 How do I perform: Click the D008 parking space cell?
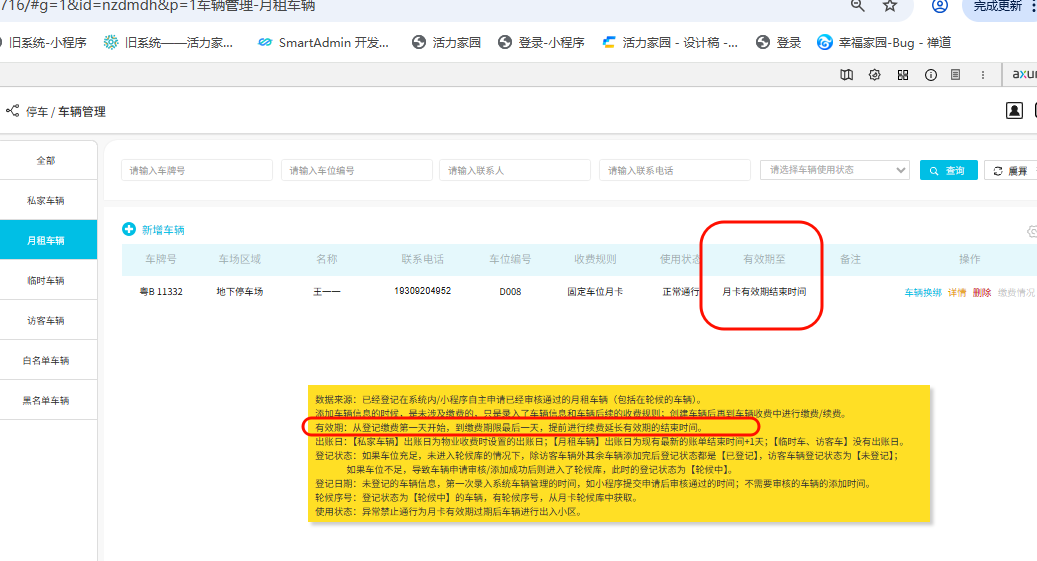510,291
